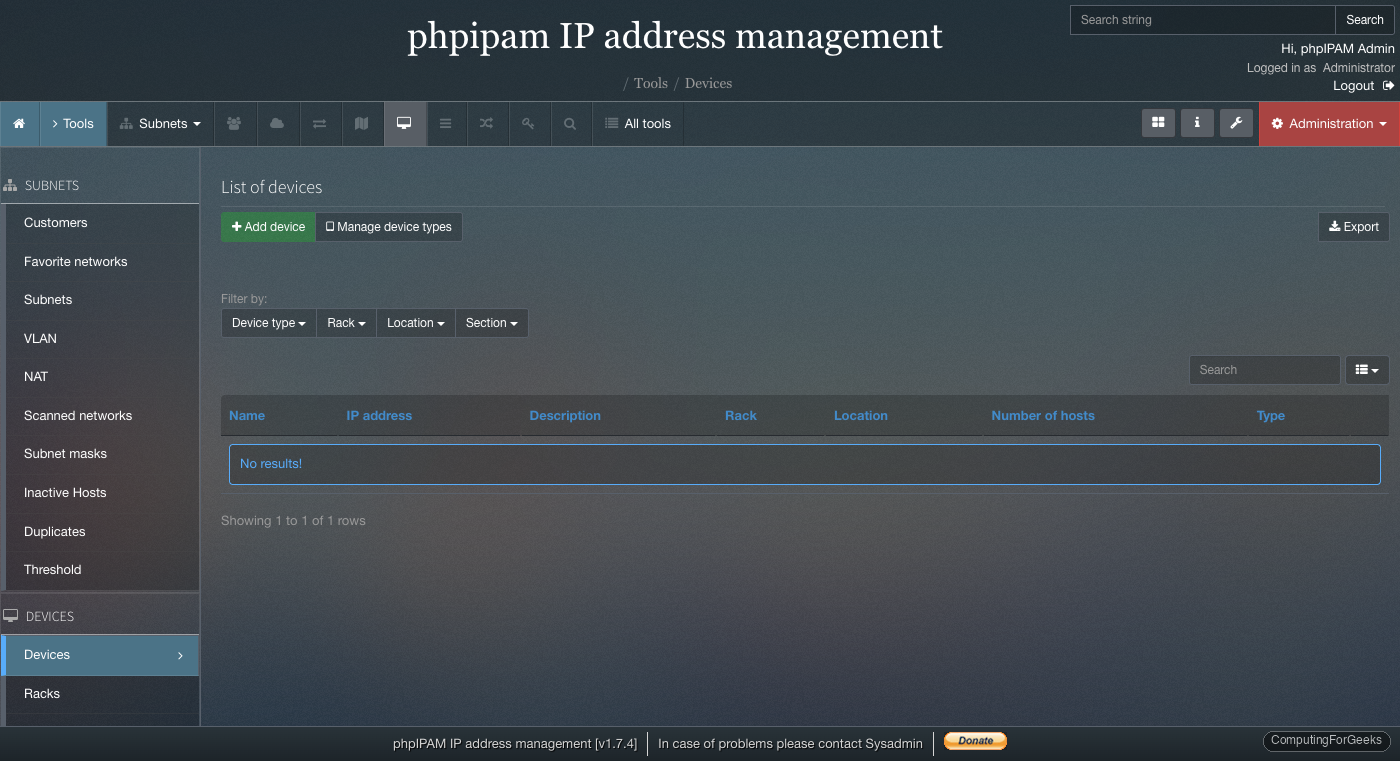Open the info panel icon
The height and width of the screenshot is (761, 1400).
click(x=1197, y=123)
